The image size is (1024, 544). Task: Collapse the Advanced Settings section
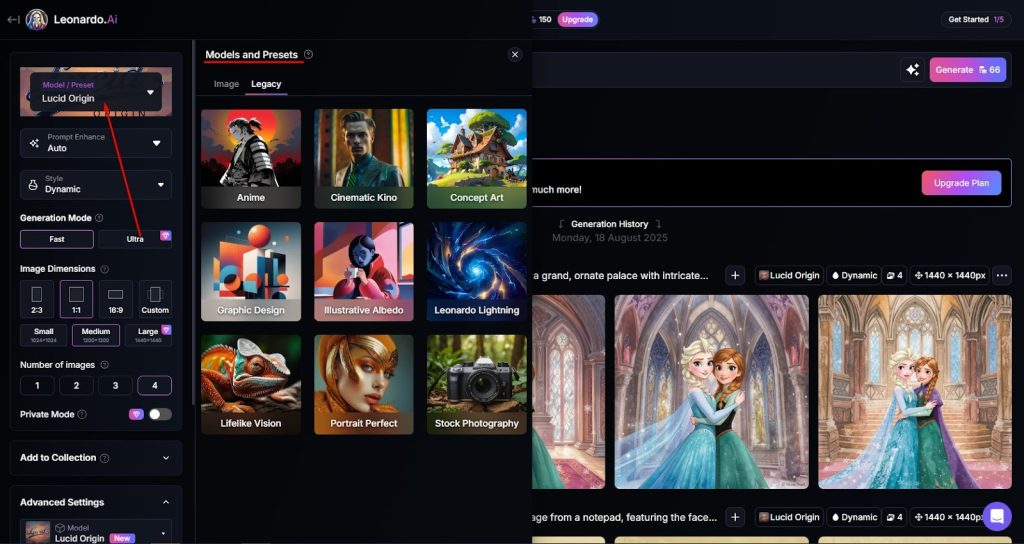click(96, 502)
